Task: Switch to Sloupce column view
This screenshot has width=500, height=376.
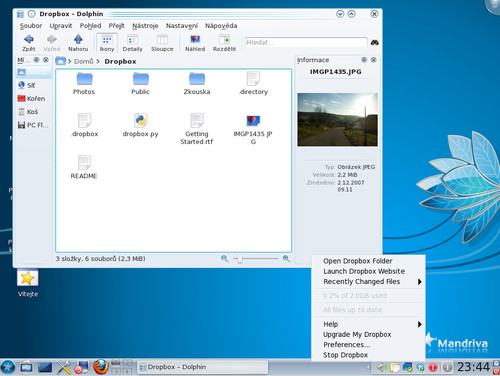Action: pyautogui.click(x=162, y=43)
